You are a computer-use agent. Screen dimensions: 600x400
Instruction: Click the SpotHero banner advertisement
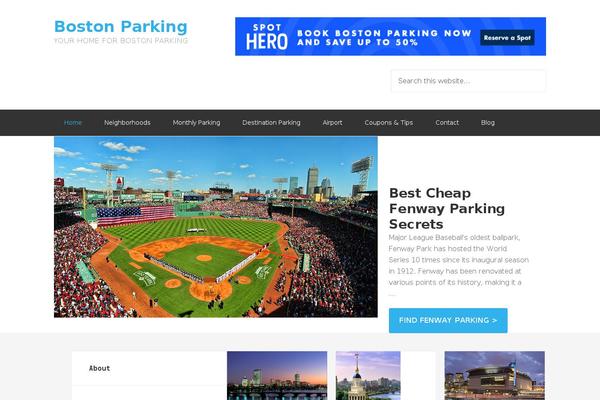pyautogui.click(x=390, y=36)
